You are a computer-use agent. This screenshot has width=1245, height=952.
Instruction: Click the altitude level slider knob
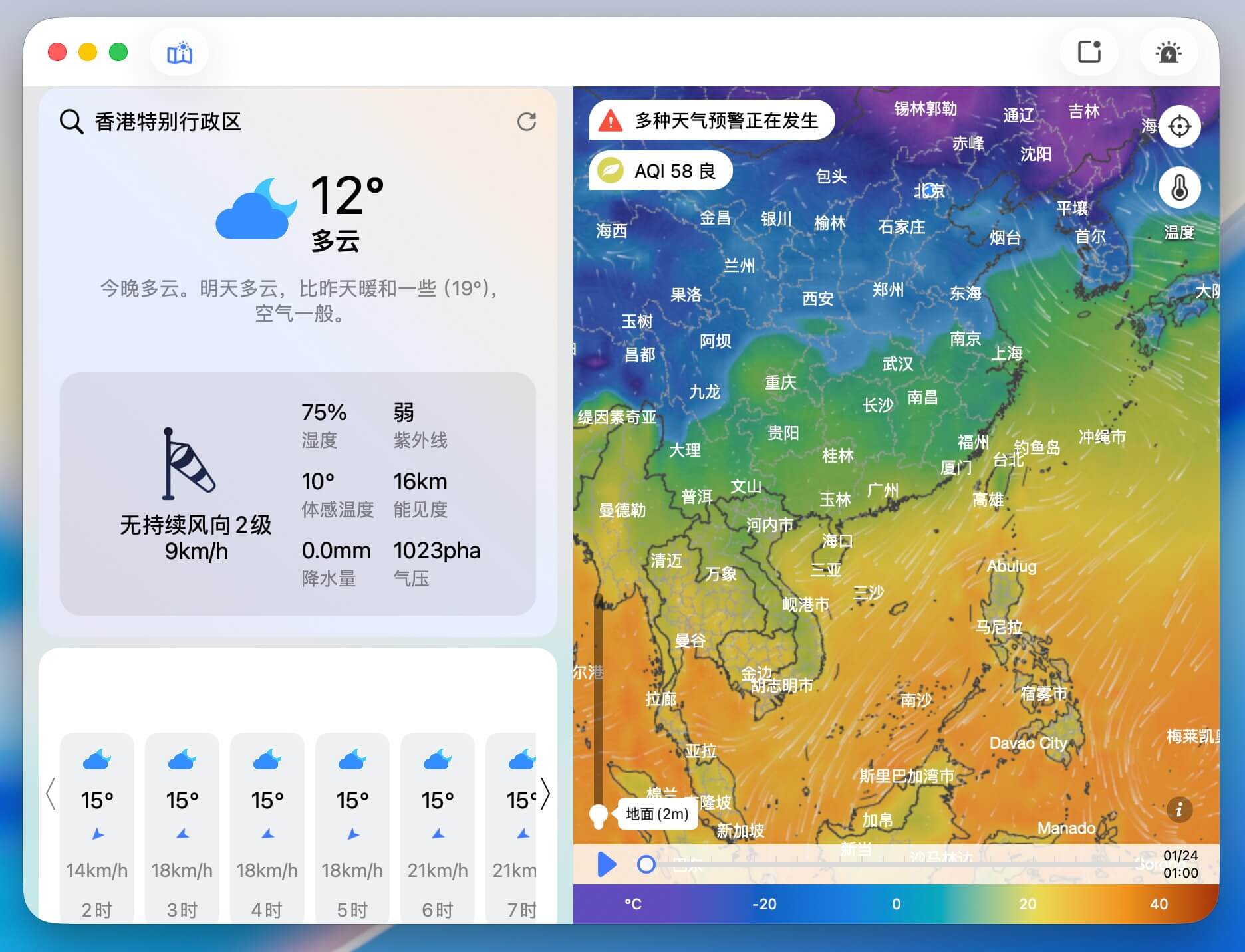(x=598, y=814)
